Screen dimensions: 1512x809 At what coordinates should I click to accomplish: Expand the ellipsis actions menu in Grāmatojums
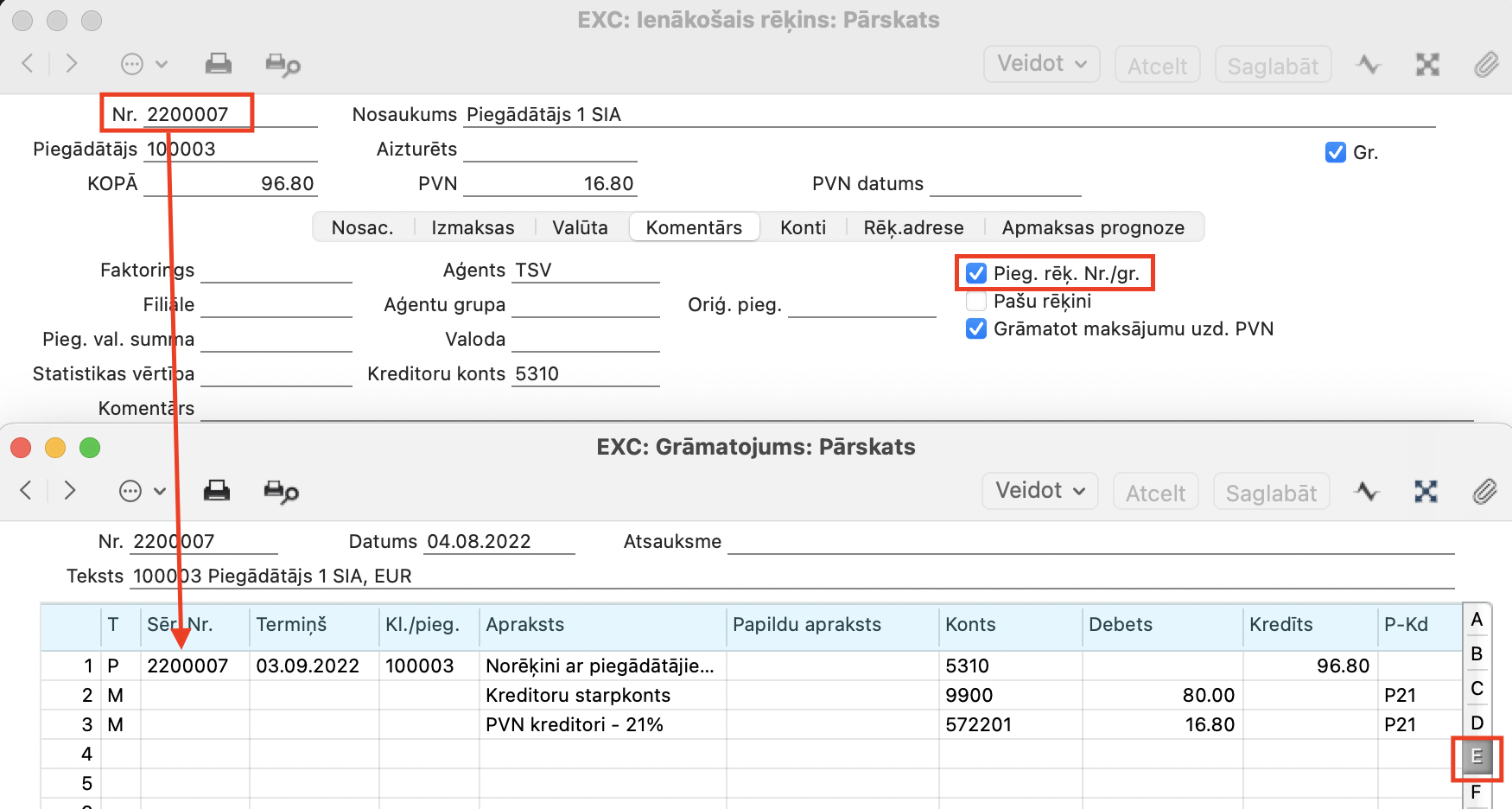coord(142,491)
